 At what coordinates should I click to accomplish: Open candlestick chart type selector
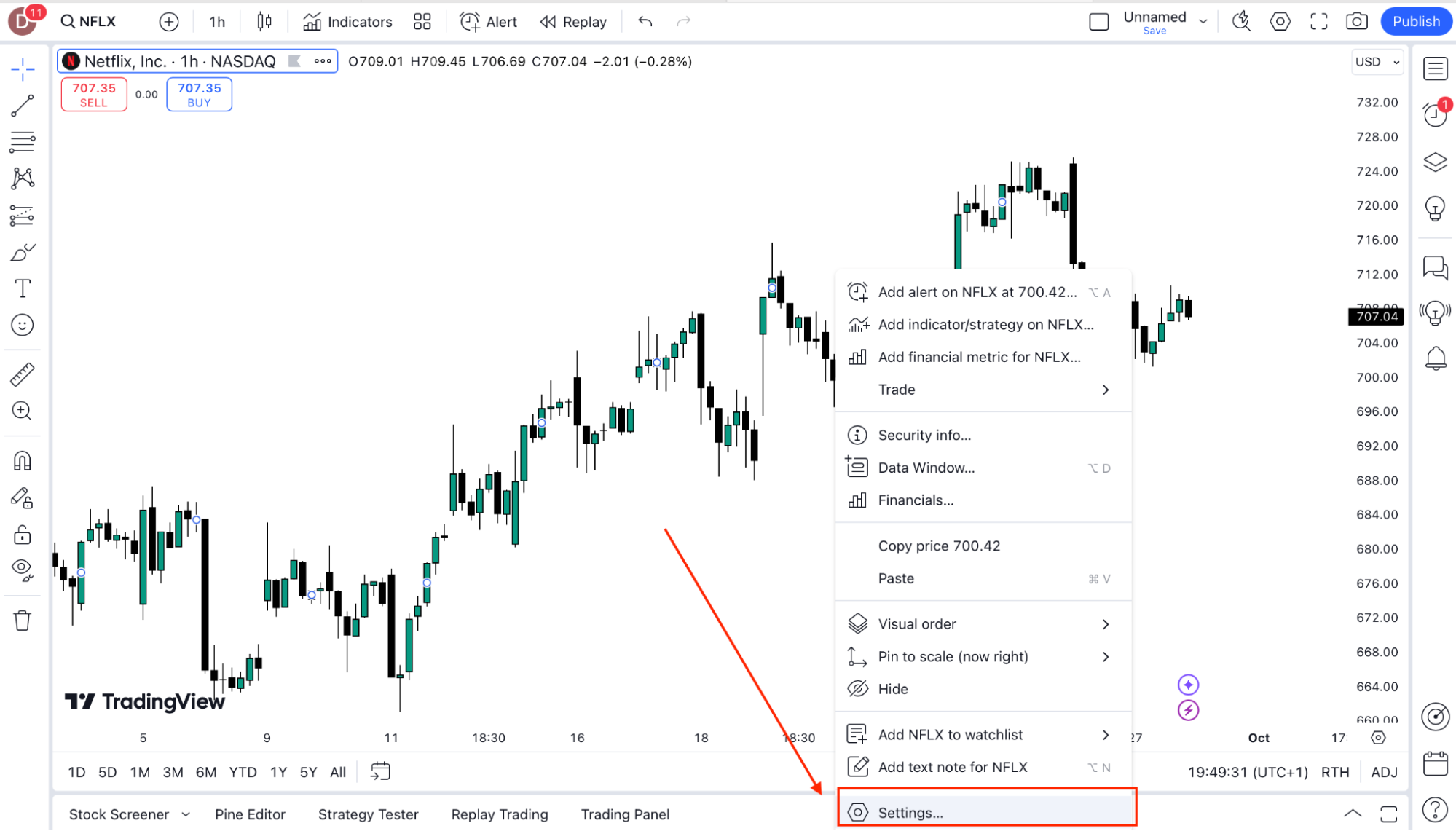[264, 22]
